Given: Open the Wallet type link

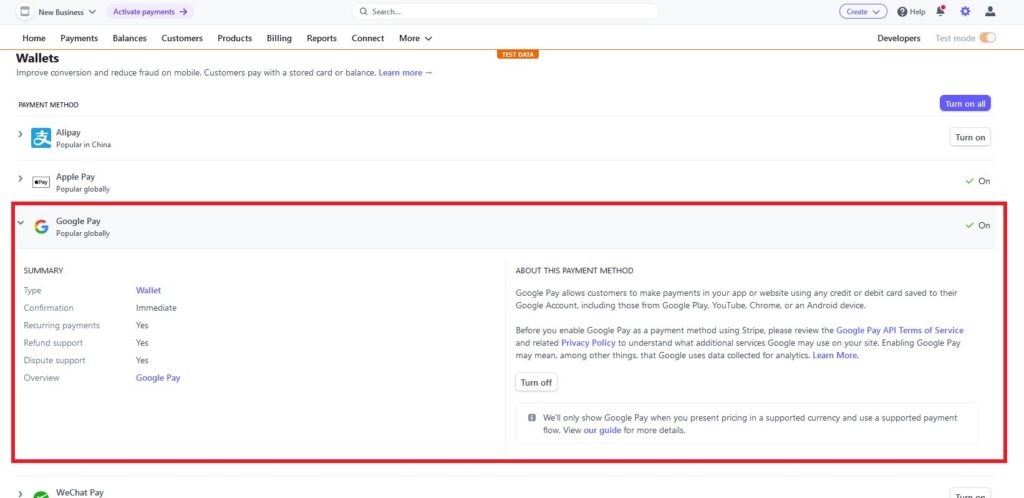Looking at the screenshot, I should 148,290.
